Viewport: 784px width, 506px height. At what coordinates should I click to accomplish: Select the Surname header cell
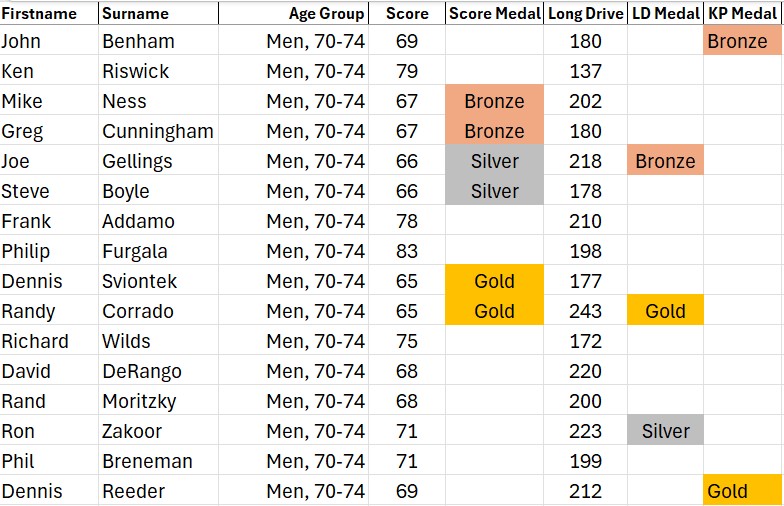coord(135,14)
